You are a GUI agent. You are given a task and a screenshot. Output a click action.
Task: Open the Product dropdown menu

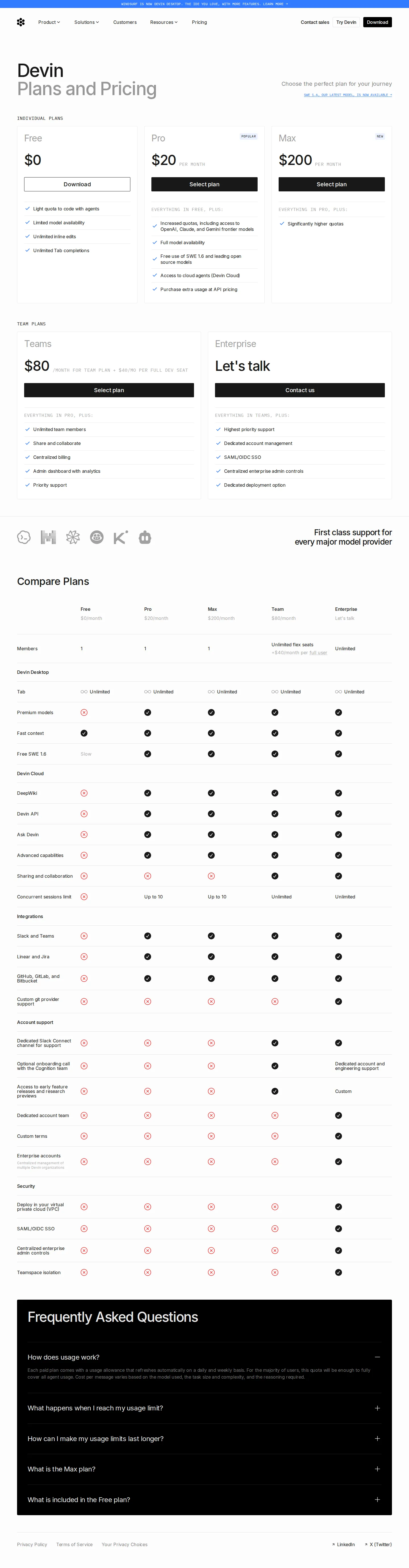(49, 22)
